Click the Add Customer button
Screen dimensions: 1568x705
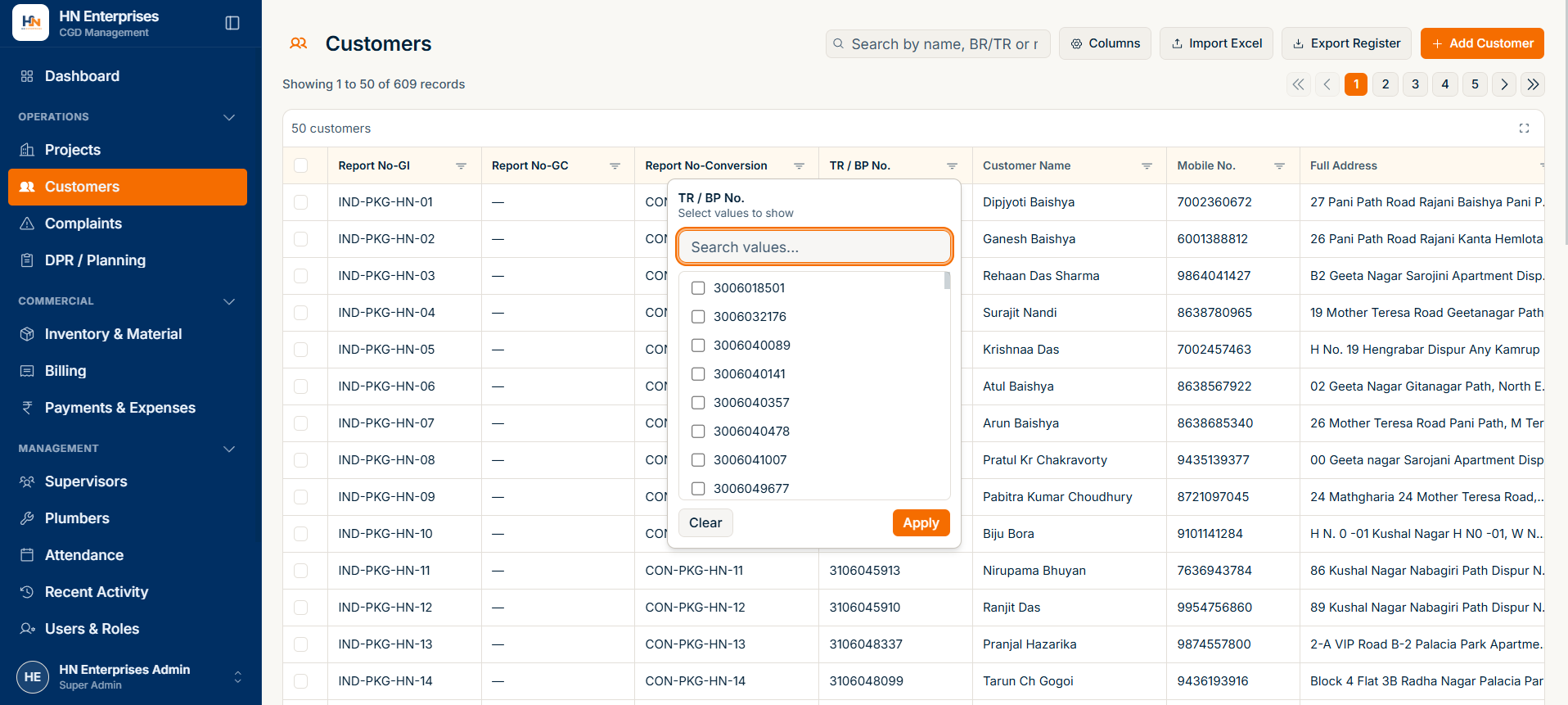(1482, 43)
